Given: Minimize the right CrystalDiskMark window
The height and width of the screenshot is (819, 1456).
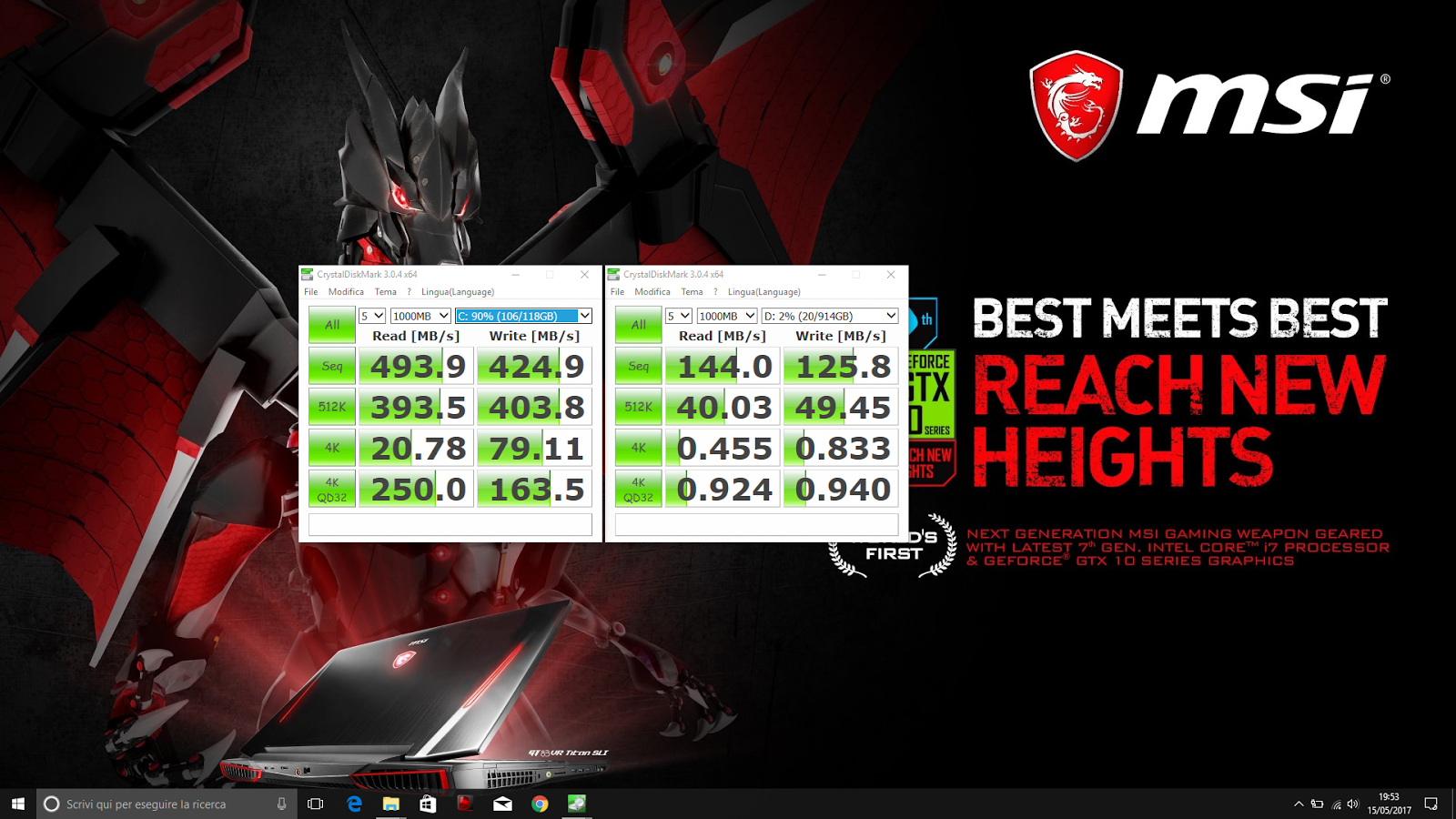Looking at the screenshot, I should point(823,274).
